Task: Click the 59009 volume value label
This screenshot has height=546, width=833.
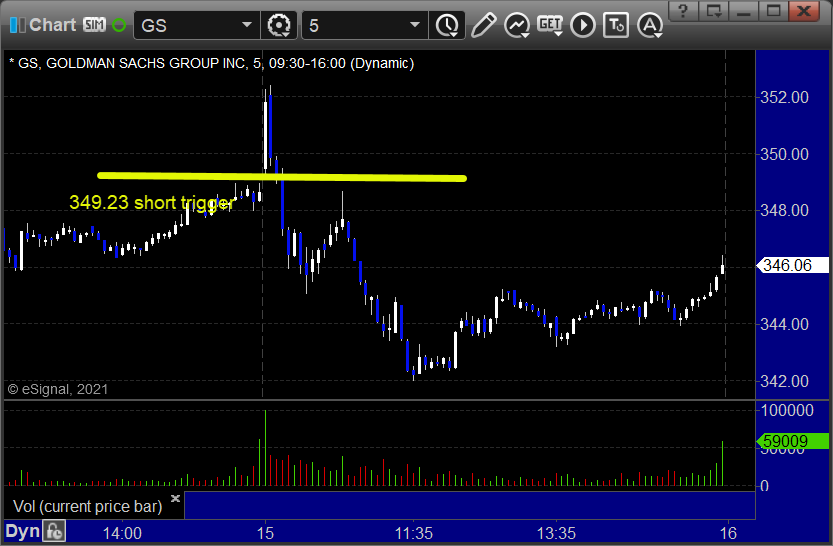Action: tap(793, 441)
